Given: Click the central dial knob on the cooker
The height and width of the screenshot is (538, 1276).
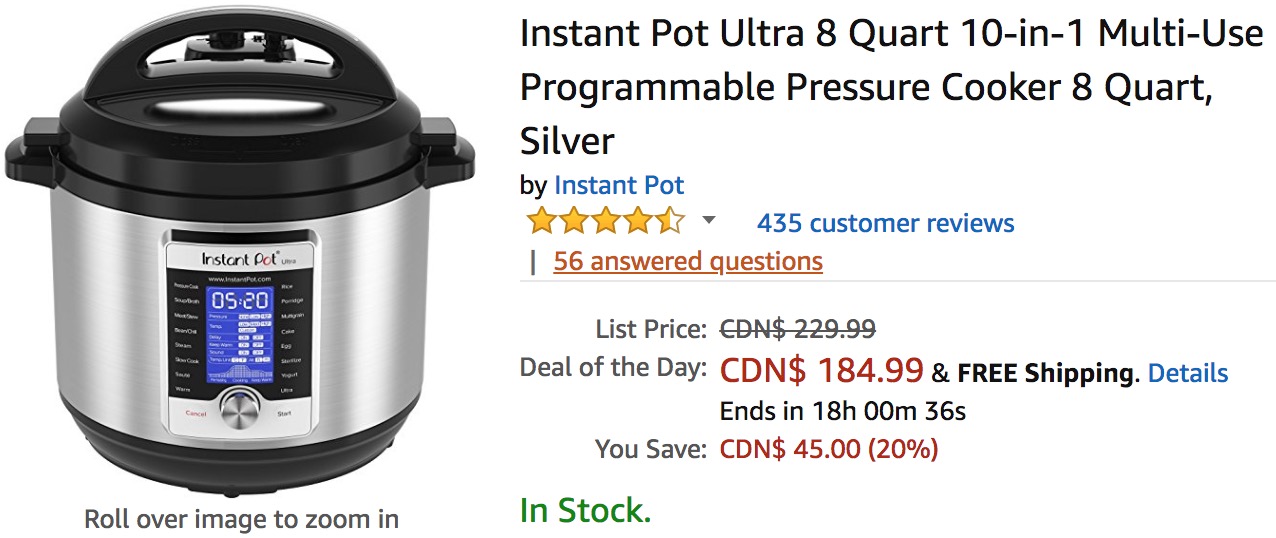Looking at the screenshot, I should click(240, 406).
